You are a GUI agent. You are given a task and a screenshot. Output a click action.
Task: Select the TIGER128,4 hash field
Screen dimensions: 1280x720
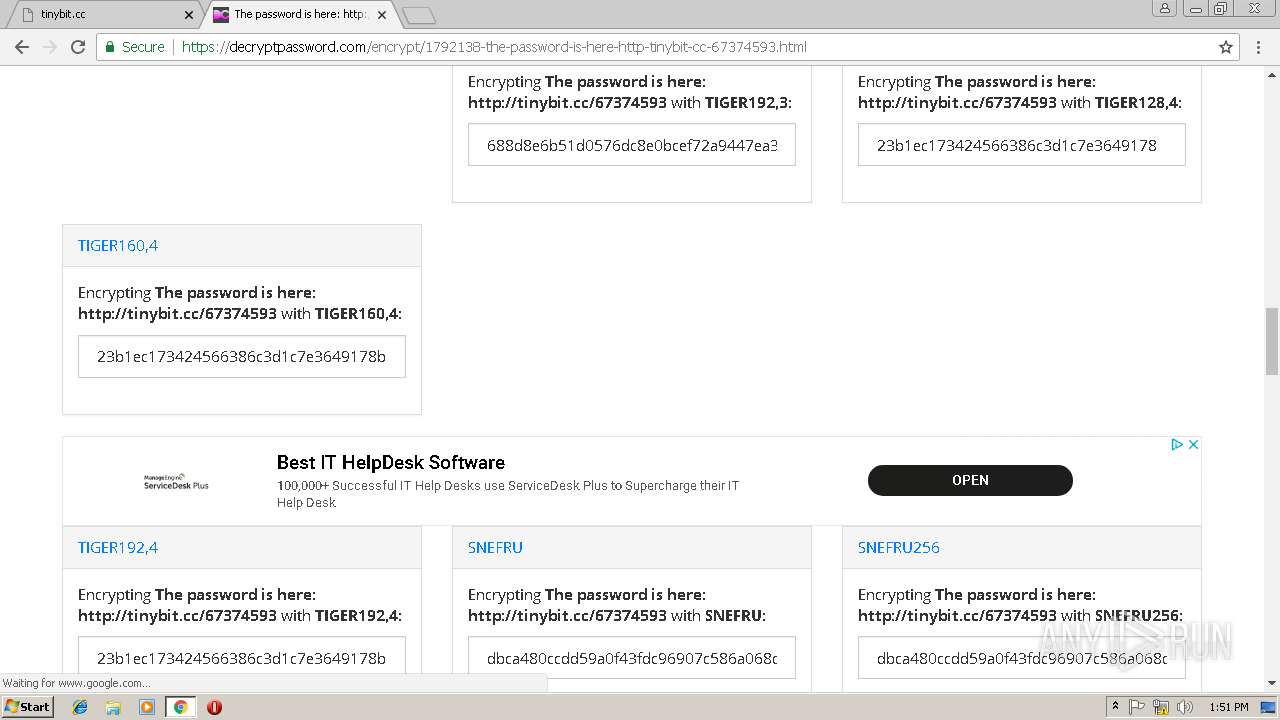click(1022, 145)
